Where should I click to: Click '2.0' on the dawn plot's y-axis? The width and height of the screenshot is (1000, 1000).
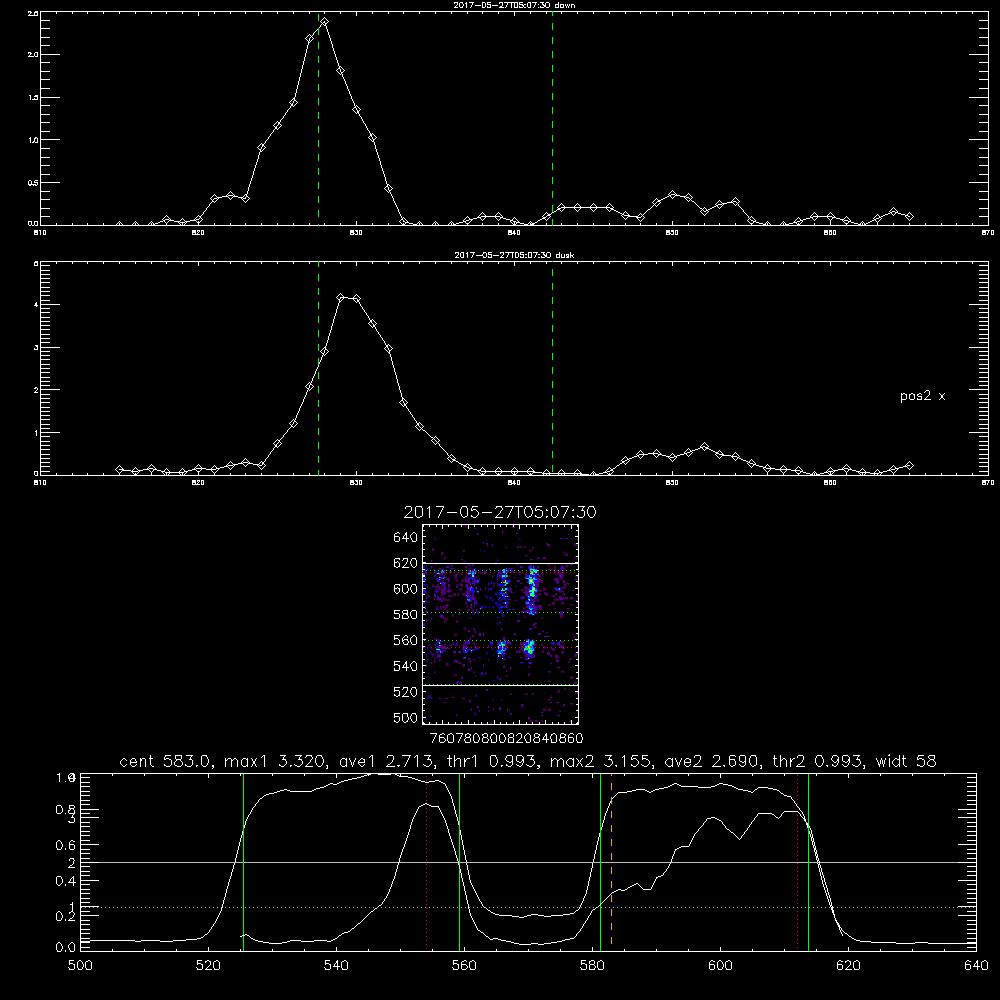pos(34,55)
